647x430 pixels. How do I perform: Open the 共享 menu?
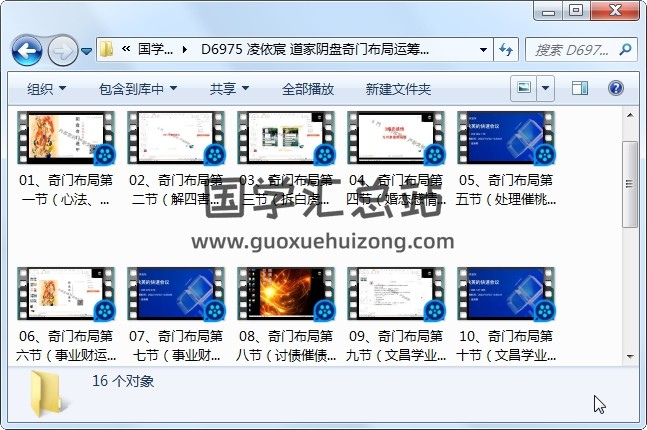point(229,89)
